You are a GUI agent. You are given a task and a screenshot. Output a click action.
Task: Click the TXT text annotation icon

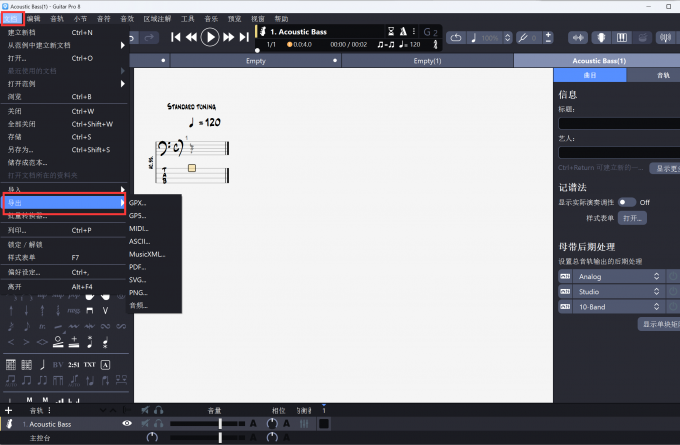coord(89,364)
